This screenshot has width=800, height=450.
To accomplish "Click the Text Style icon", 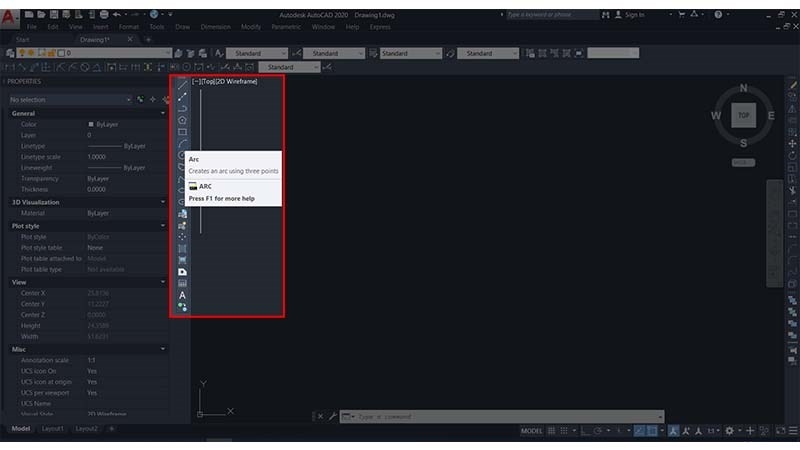I will tap(219, 53).
